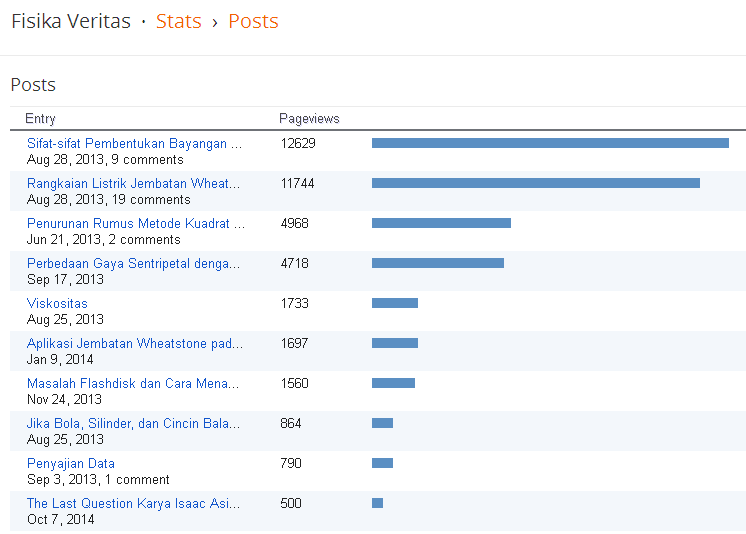Open post The Last Question Karya Isaac Asi...

[x=133, y=503]
